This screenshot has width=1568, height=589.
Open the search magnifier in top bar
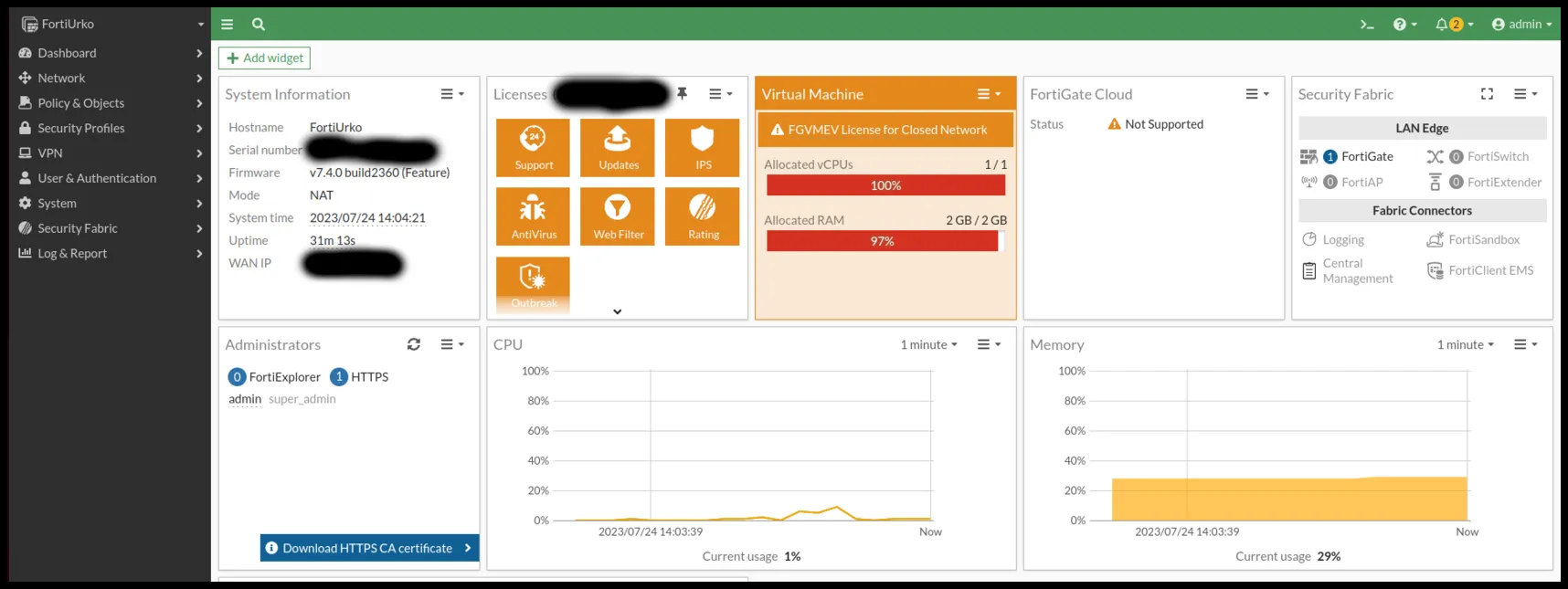(x=259, y=25)
